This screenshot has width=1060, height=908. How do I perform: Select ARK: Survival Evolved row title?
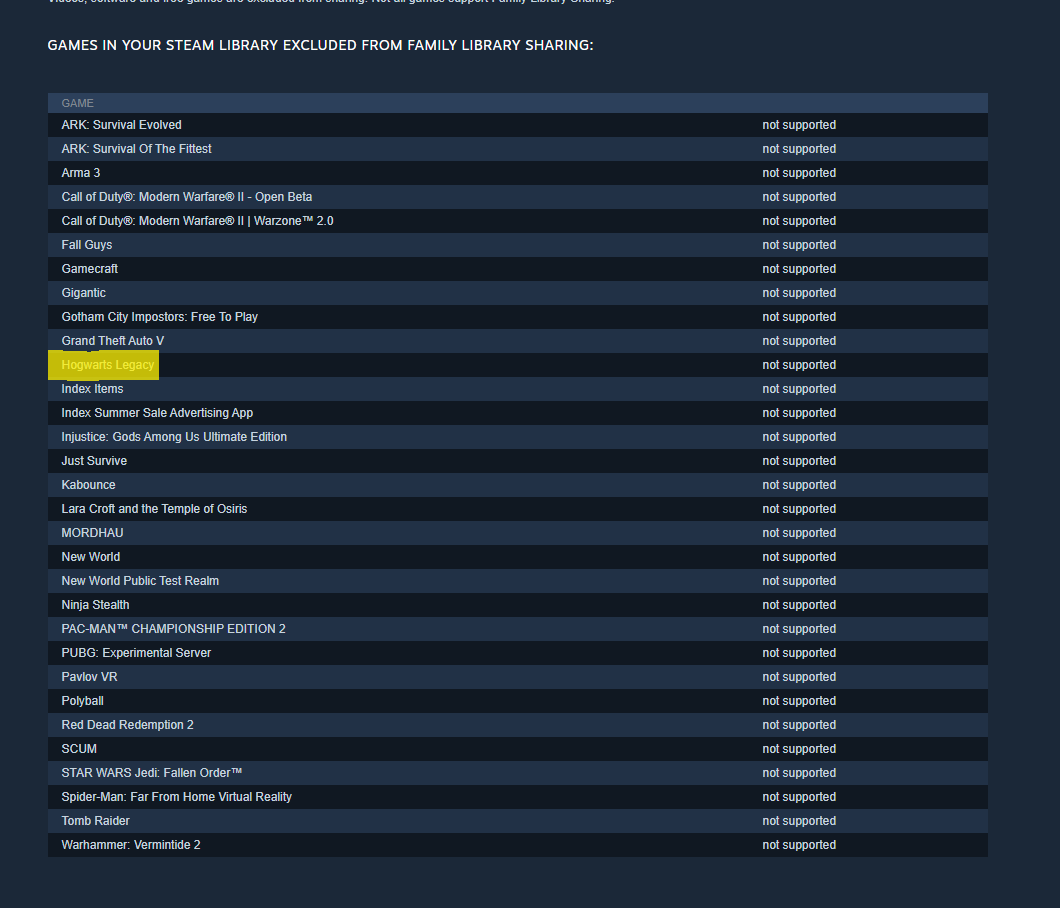tap(121, 125)
